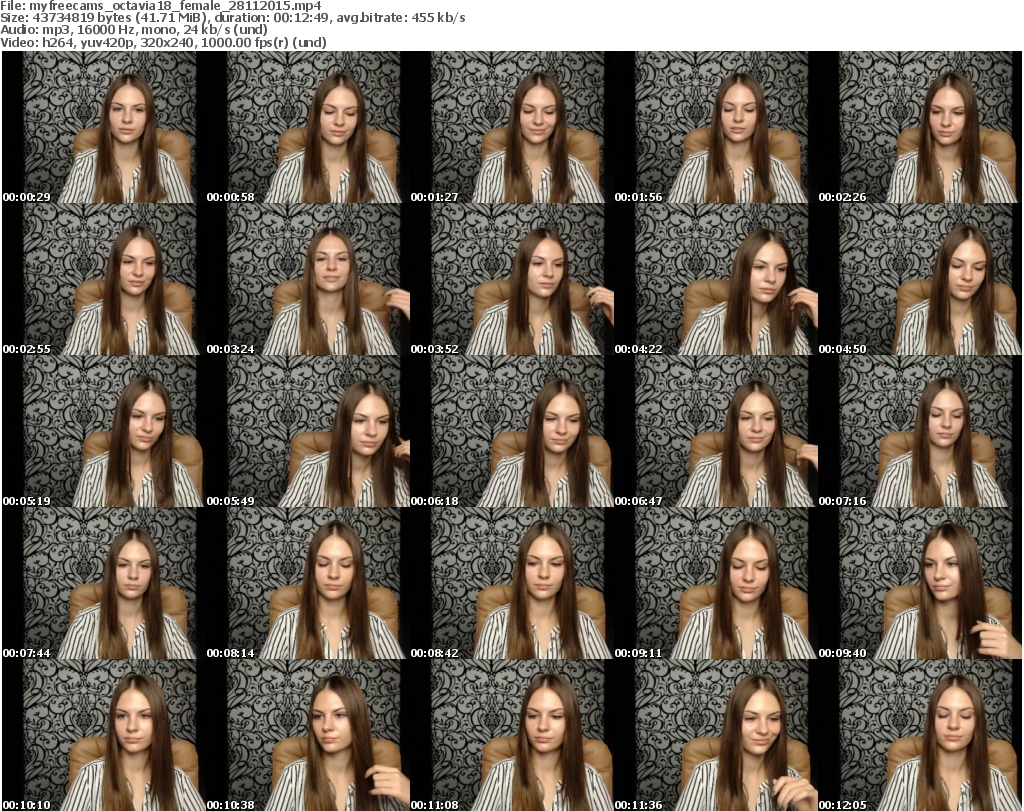The height and width of the screenshot is (811, 1024).
Task: Open the thumbnail stamped 00:12:05
Action: pyautogui.click(x=920, y=735)
